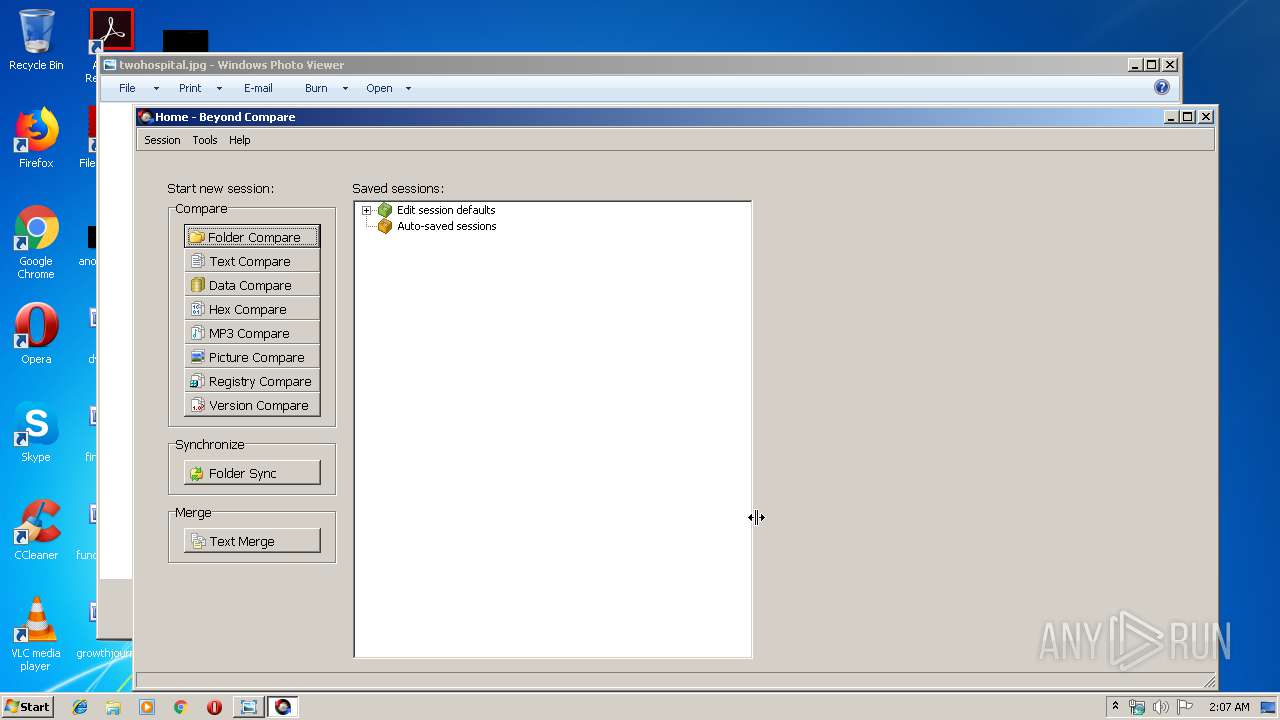Close the Windows Photo Viewer window
Image resolution: width=1280 pixels, height=720 pixels.
[x=1170, y=65]
